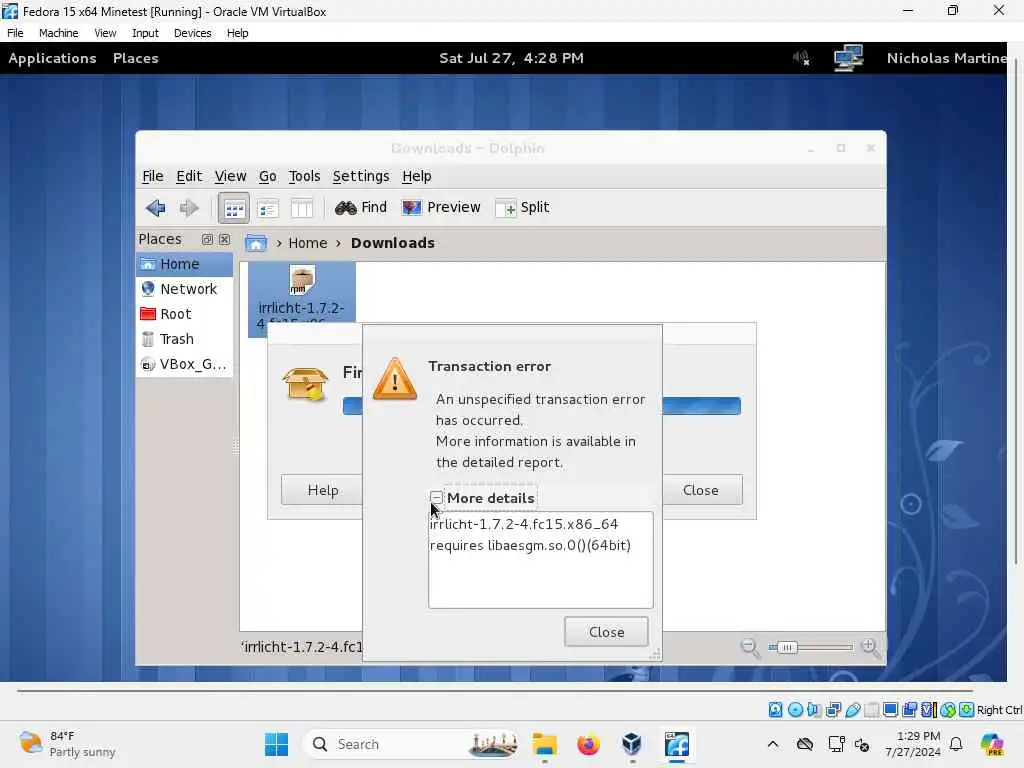Screen dimensions: 1024x768
Task: Select Trash in Places panel
Action: (x=184, y=339)
